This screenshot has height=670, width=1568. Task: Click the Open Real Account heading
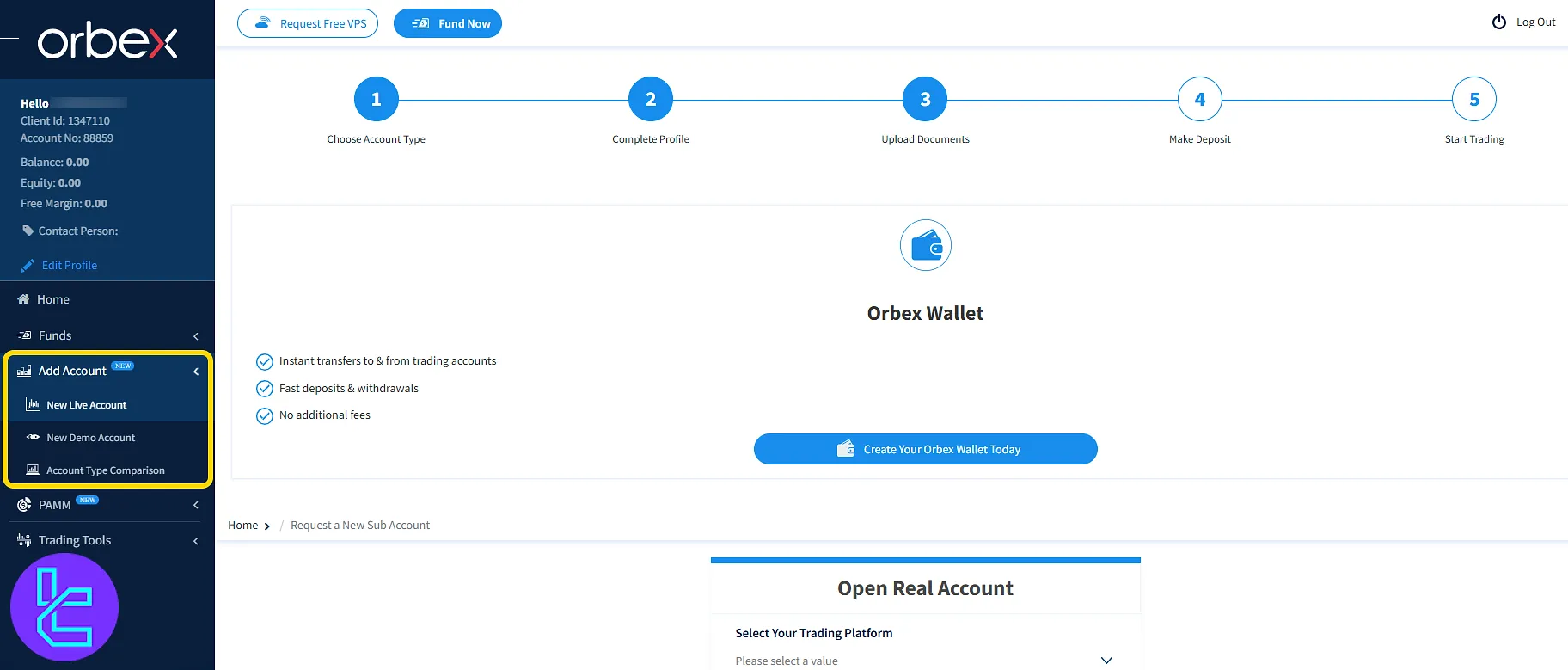(926, 588)
